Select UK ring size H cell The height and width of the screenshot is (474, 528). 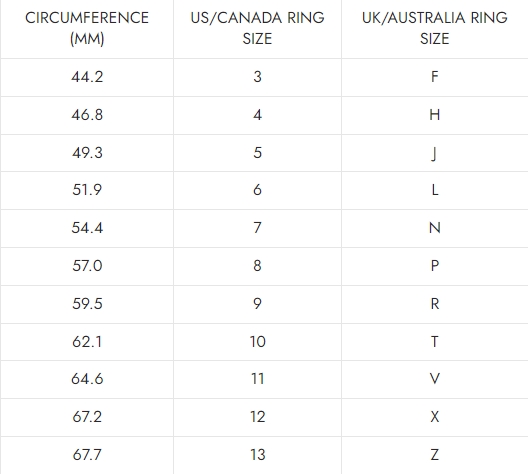point(435,115)
